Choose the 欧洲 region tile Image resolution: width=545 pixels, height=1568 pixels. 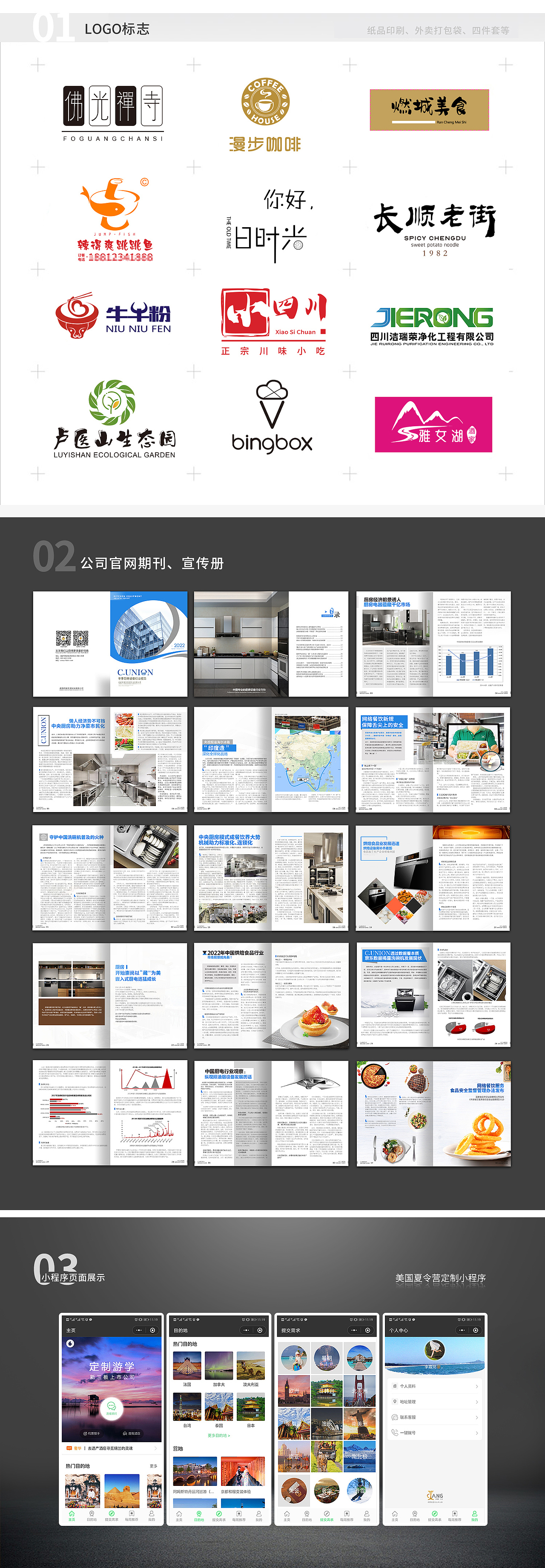(294, 1392)
